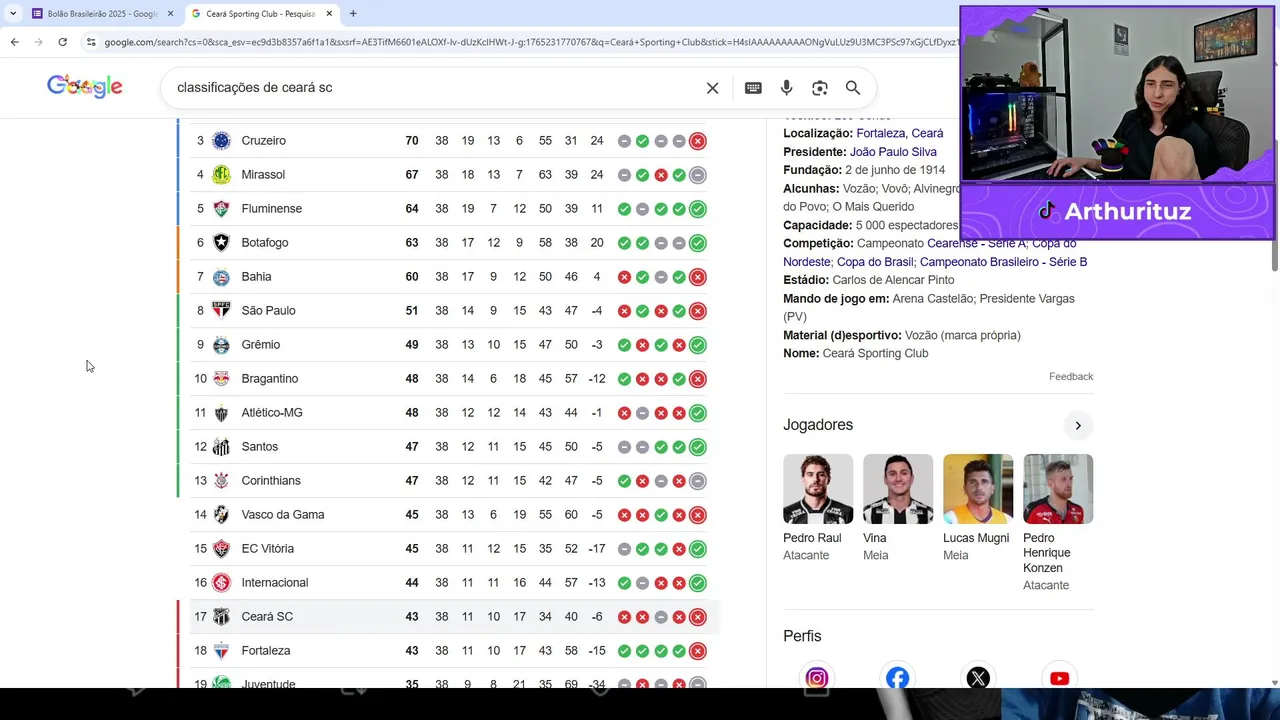
Task: Click the Google logo
Action: click(85, 87)
